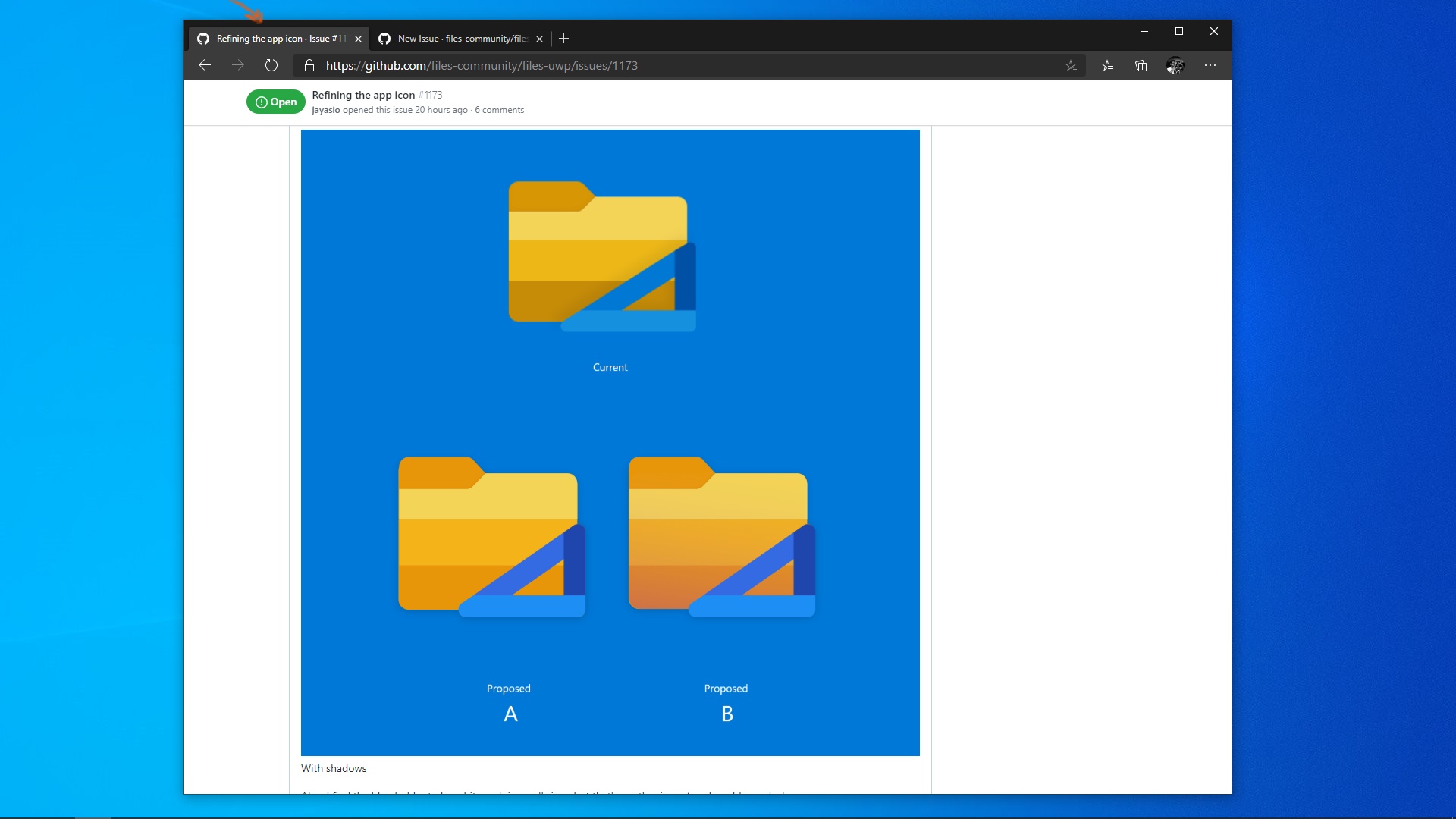
Task: Click the Proposed A folder icon
Action: (x=491, y=537)
